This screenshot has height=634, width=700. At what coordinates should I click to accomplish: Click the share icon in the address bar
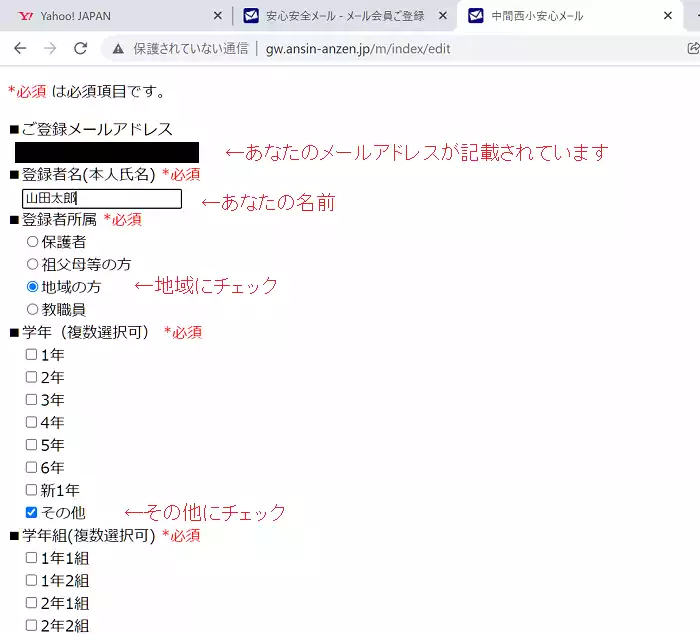pyautogui.click(x=693, y=48)
